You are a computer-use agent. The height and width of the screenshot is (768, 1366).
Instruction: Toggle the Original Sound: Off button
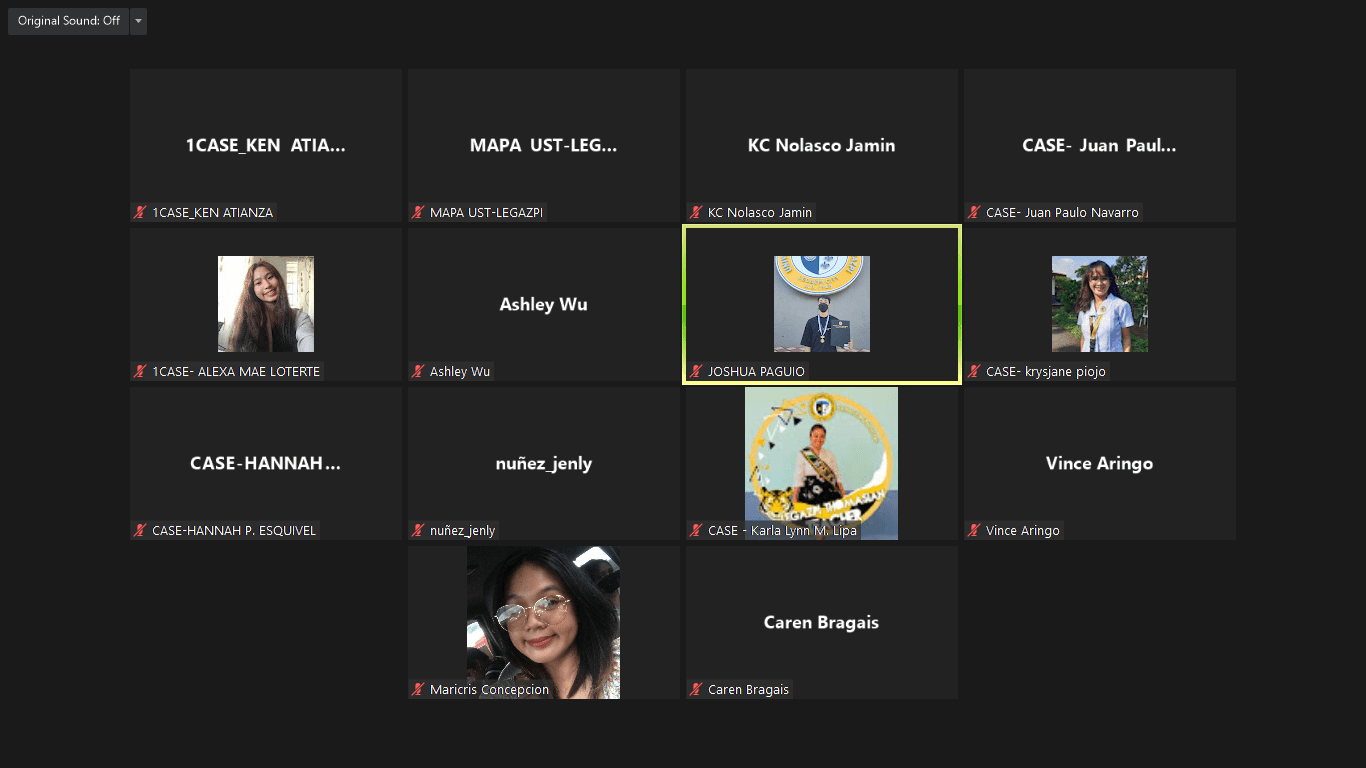tap(68, 21)
